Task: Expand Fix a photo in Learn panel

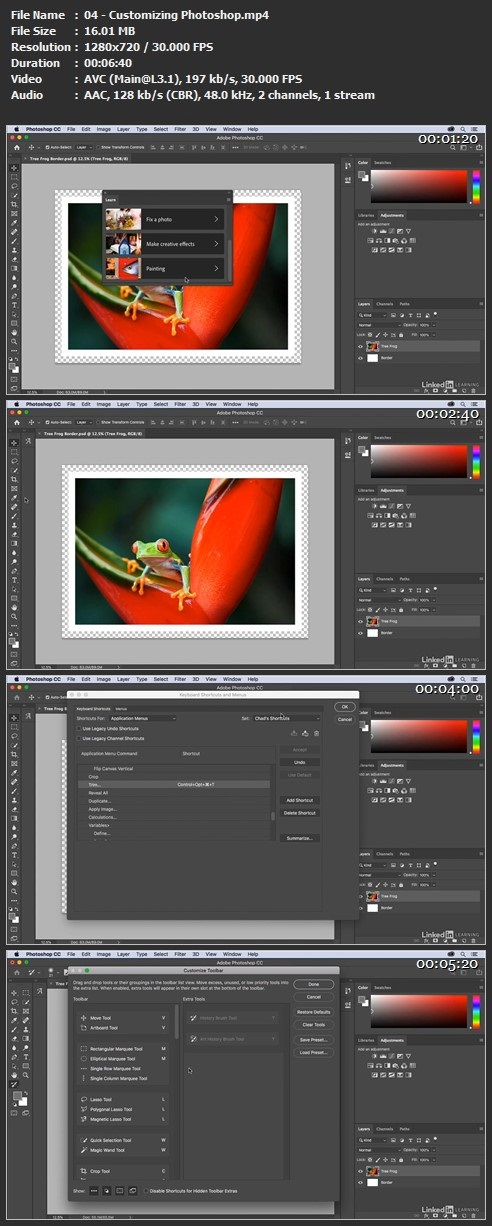Action: coord(163,218)
